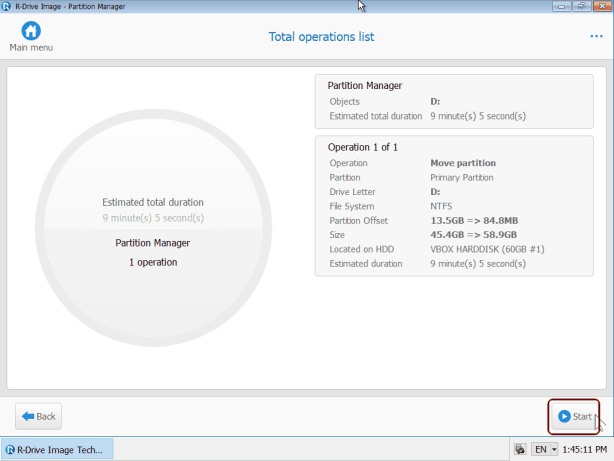Image resolution: width=614 pixels, height=461 pixels.
Task: Close the Partition Manager window
Action: [602, 6]
